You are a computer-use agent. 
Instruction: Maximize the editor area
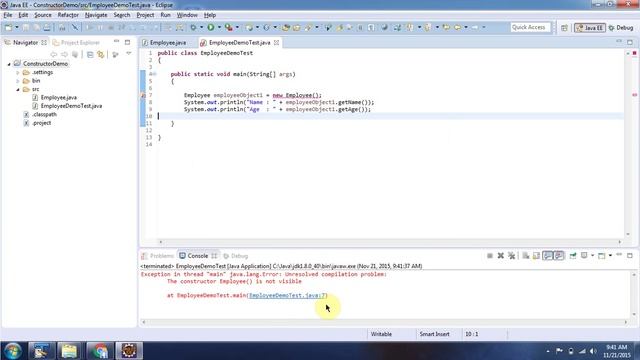(630, 42)
